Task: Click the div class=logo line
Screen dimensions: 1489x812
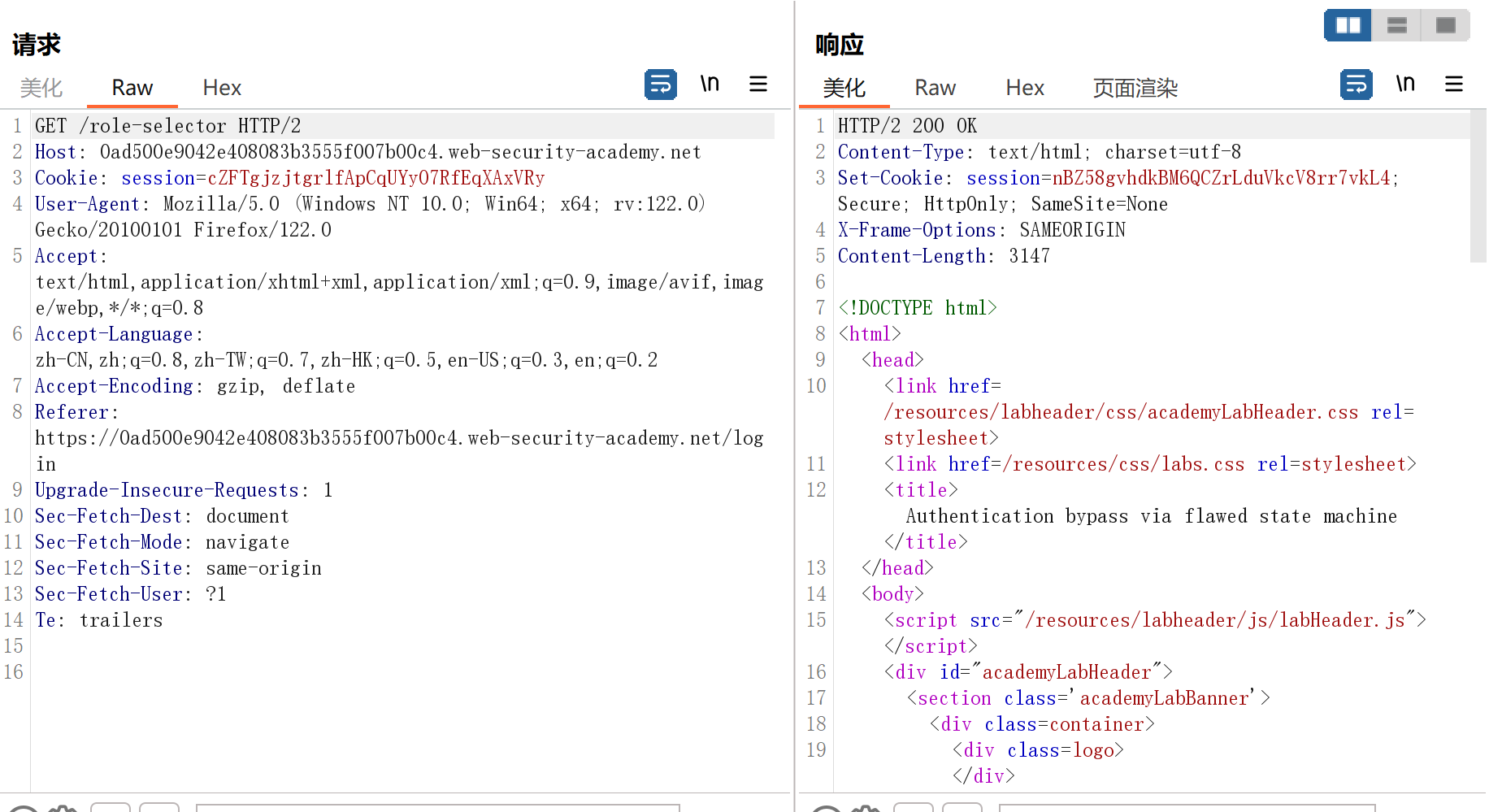Action: (1038, 750)
